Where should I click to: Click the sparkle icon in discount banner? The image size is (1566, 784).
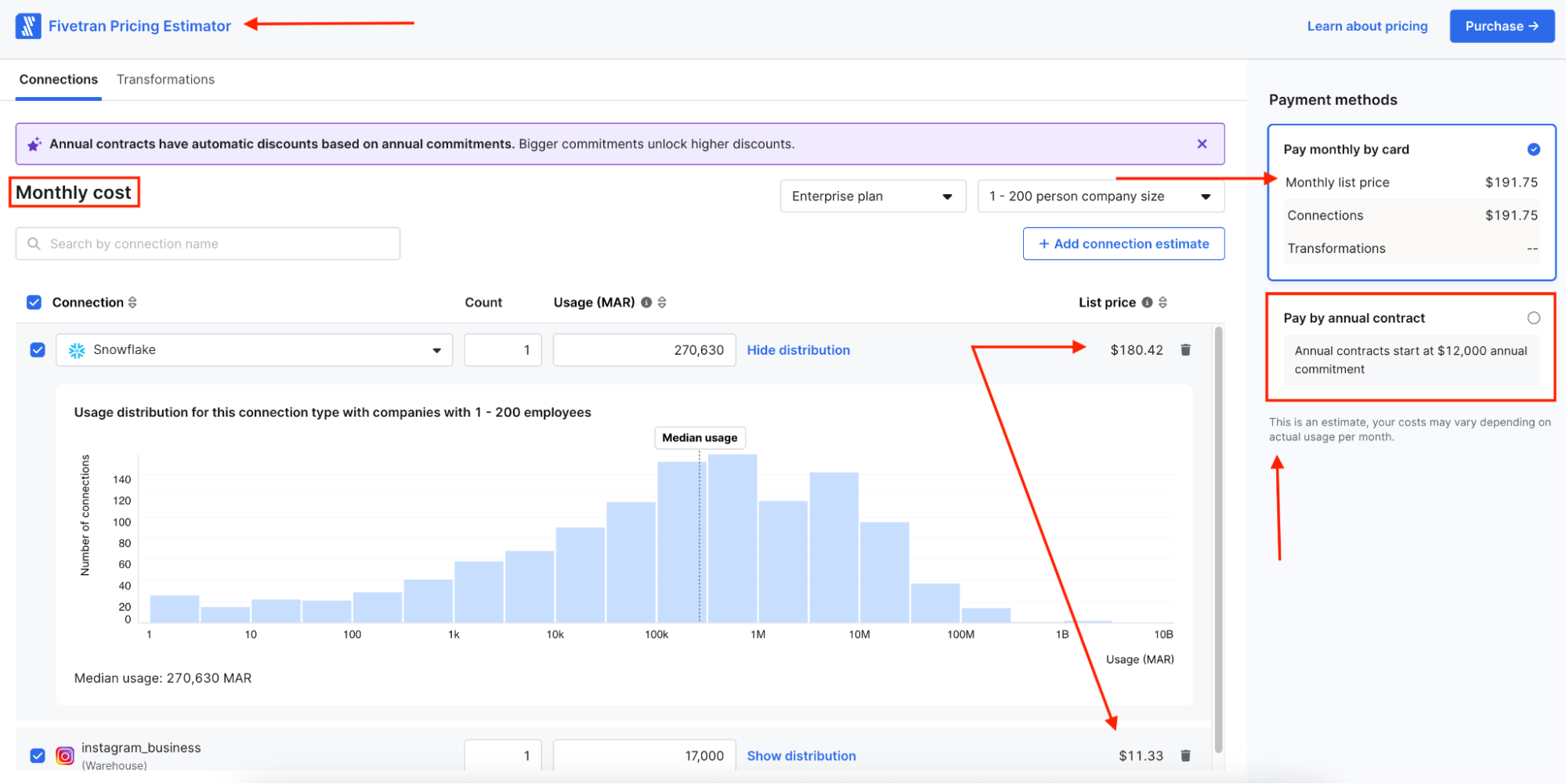click(x=34, y=144)
